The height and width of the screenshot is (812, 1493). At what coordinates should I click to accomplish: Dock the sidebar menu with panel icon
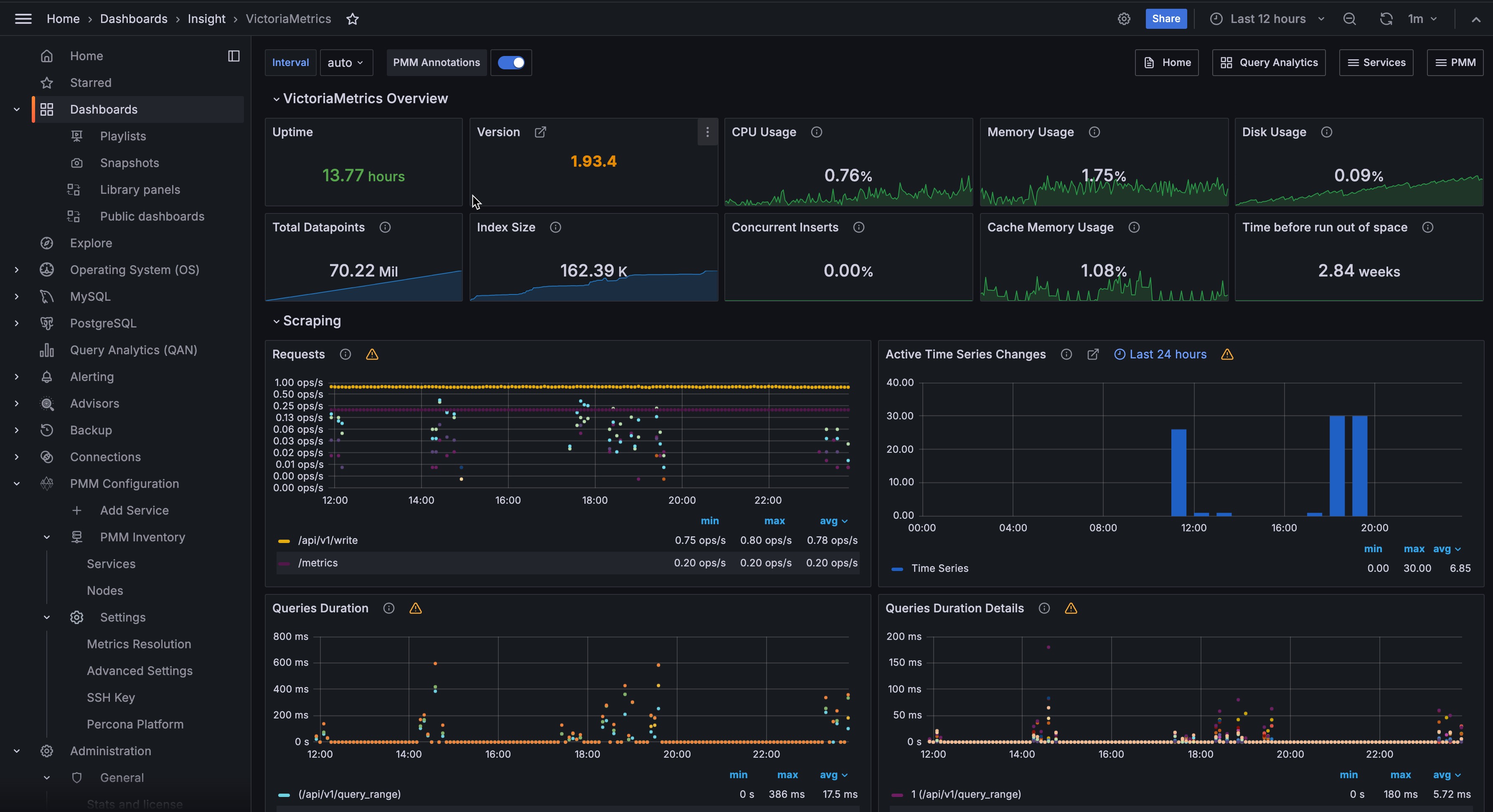pos(234,56)
